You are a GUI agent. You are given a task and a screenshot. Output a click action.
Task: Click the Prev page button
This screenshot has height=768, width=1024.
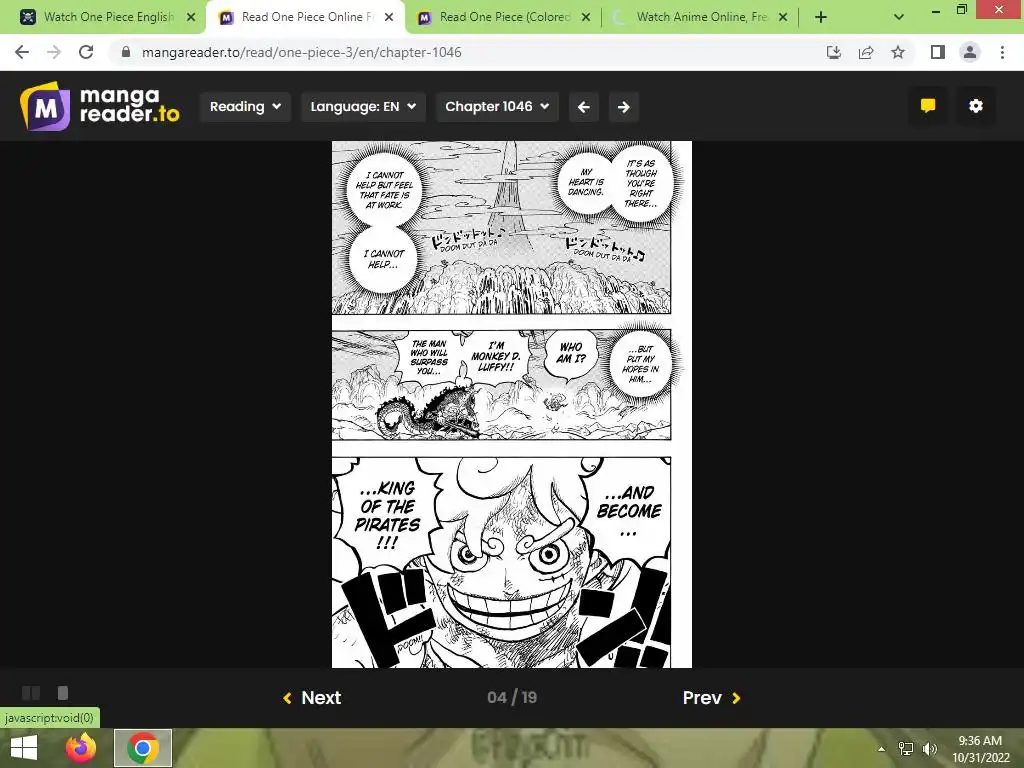(711, 697)
